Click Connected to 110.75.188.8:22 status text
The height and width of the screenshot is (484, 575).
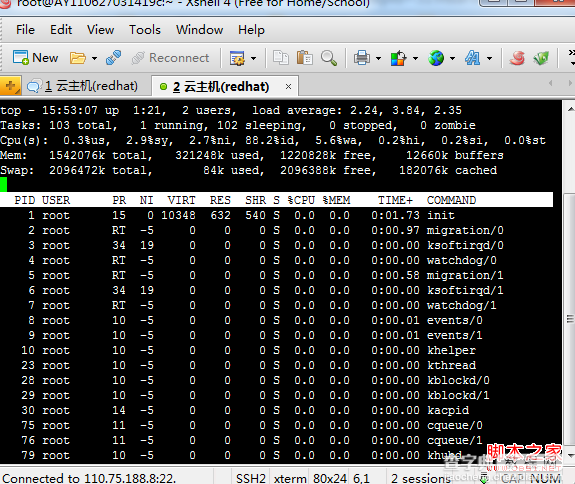tap(89, 478)
